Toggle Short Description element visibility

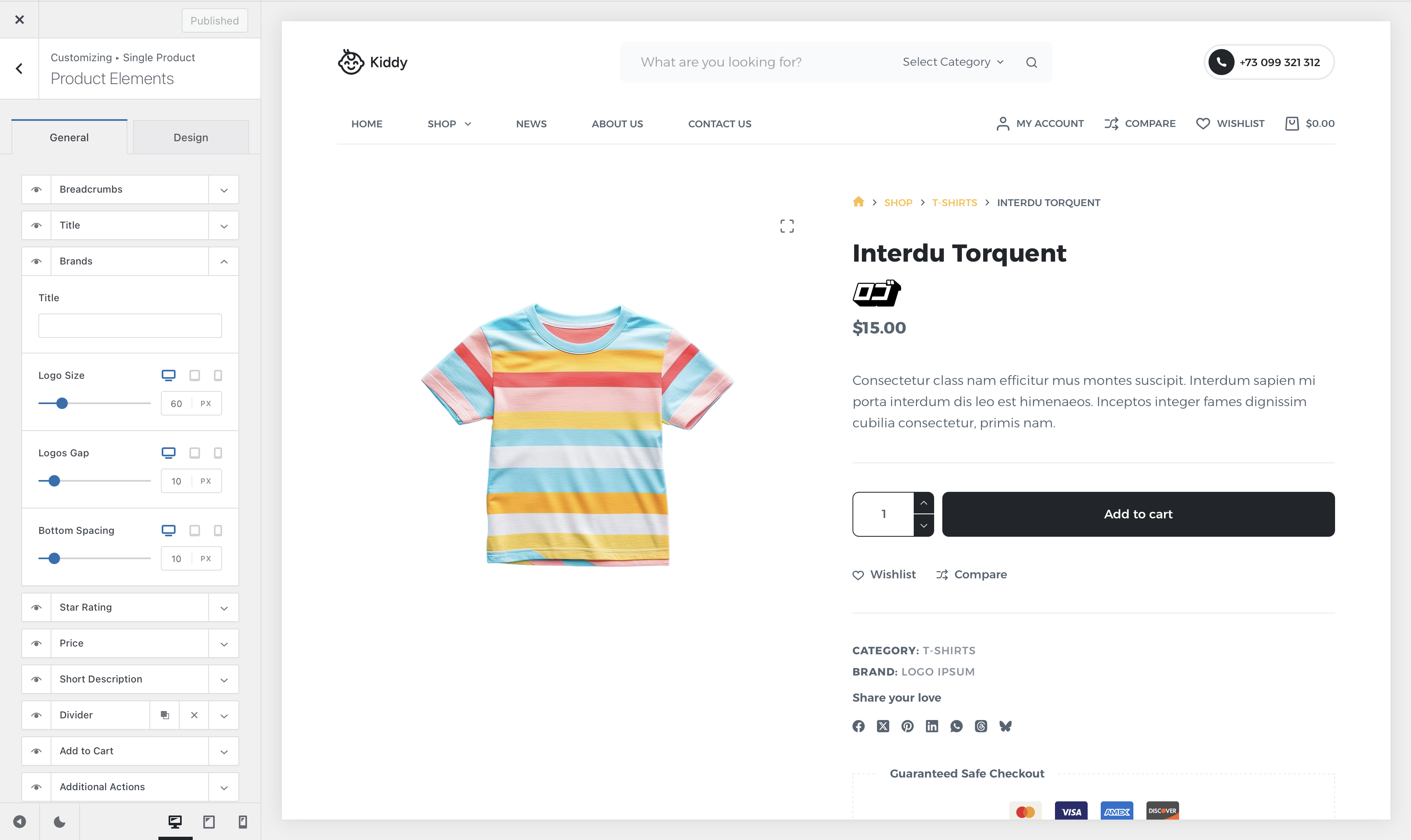click(x=36, y=679)
